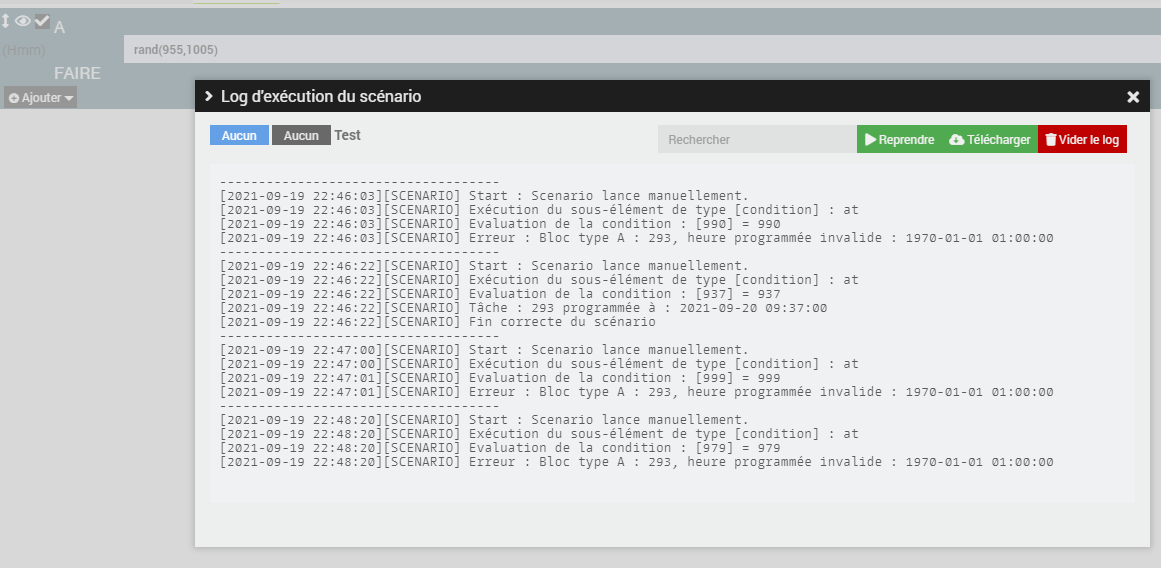Click the red Vider le log button
The width and height of the screenshot is (1161, 568).
[x=1082, y=140]
